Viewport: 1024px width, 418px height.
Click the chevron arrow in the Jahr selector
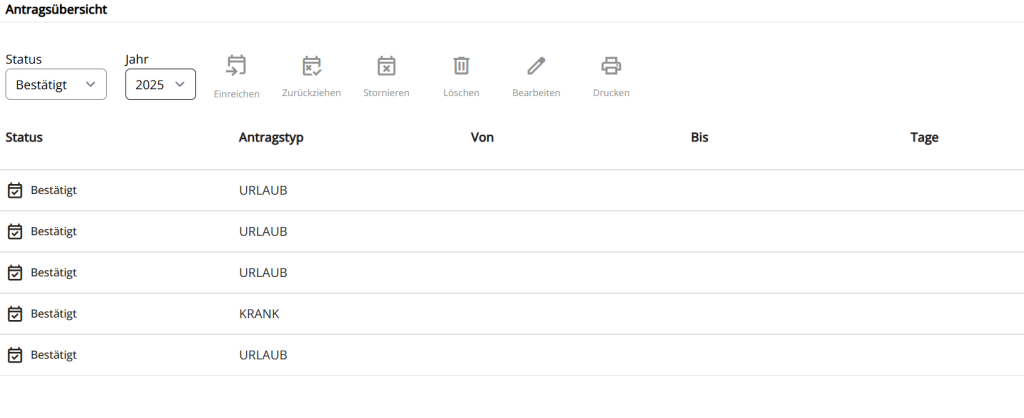pyautogui.click(x=180, y=84)
